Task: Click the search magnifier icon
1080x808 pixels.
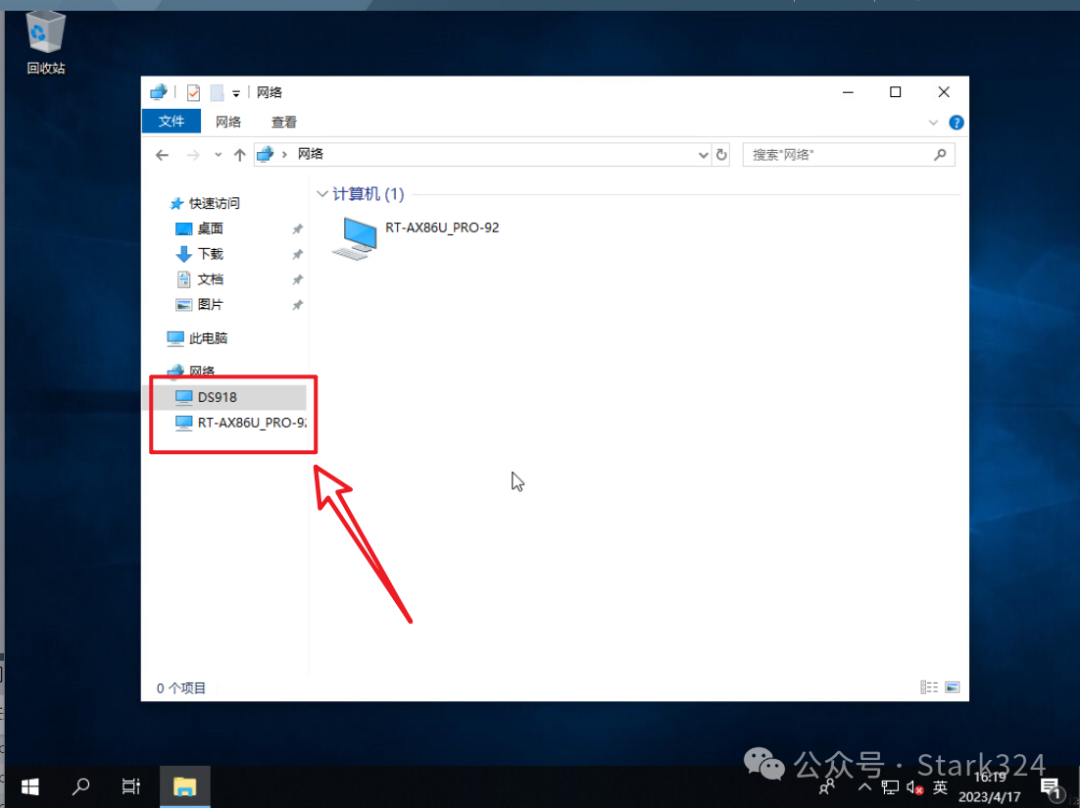Action: (x=940, y=155)
